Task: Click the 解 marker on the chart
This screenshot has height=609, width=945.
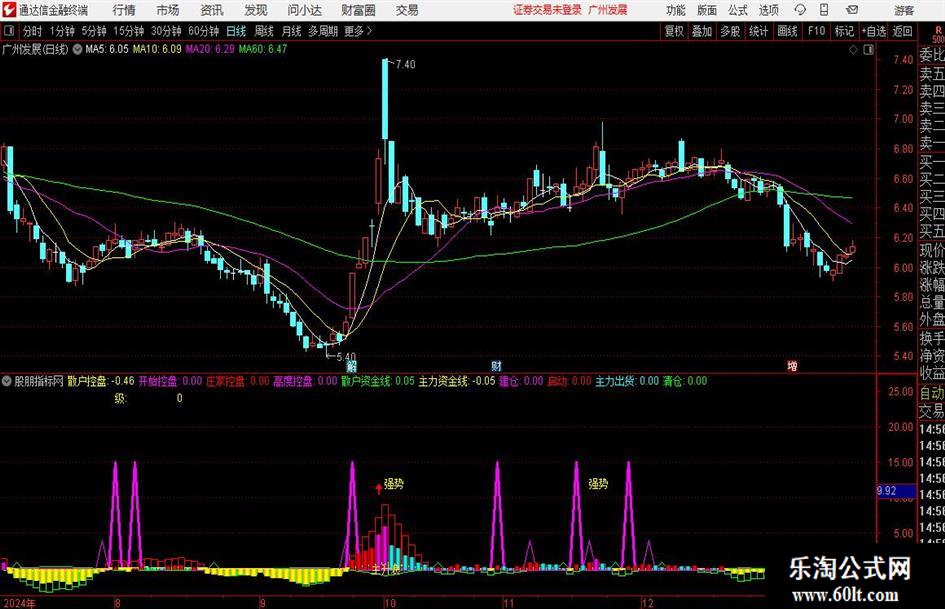Action: click(351, 366)
